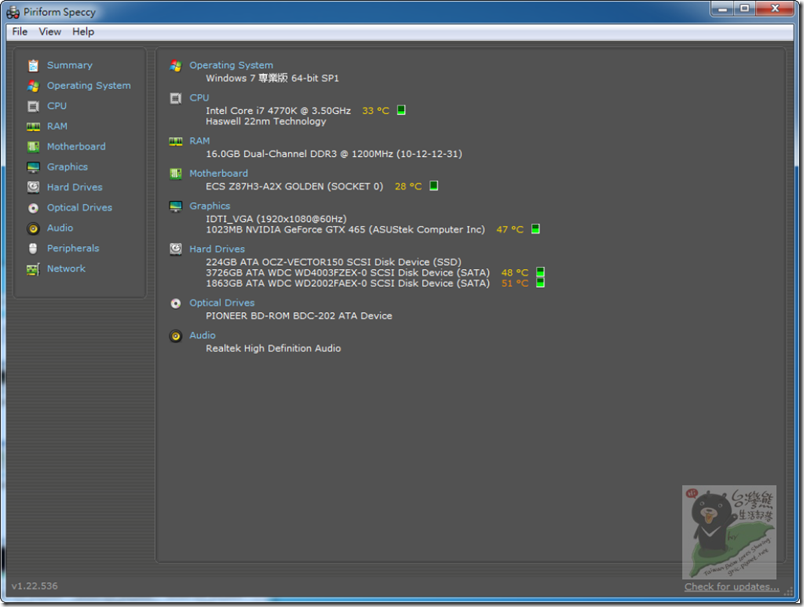Go to Summary in the sidebar

click(x=70, y=66)
